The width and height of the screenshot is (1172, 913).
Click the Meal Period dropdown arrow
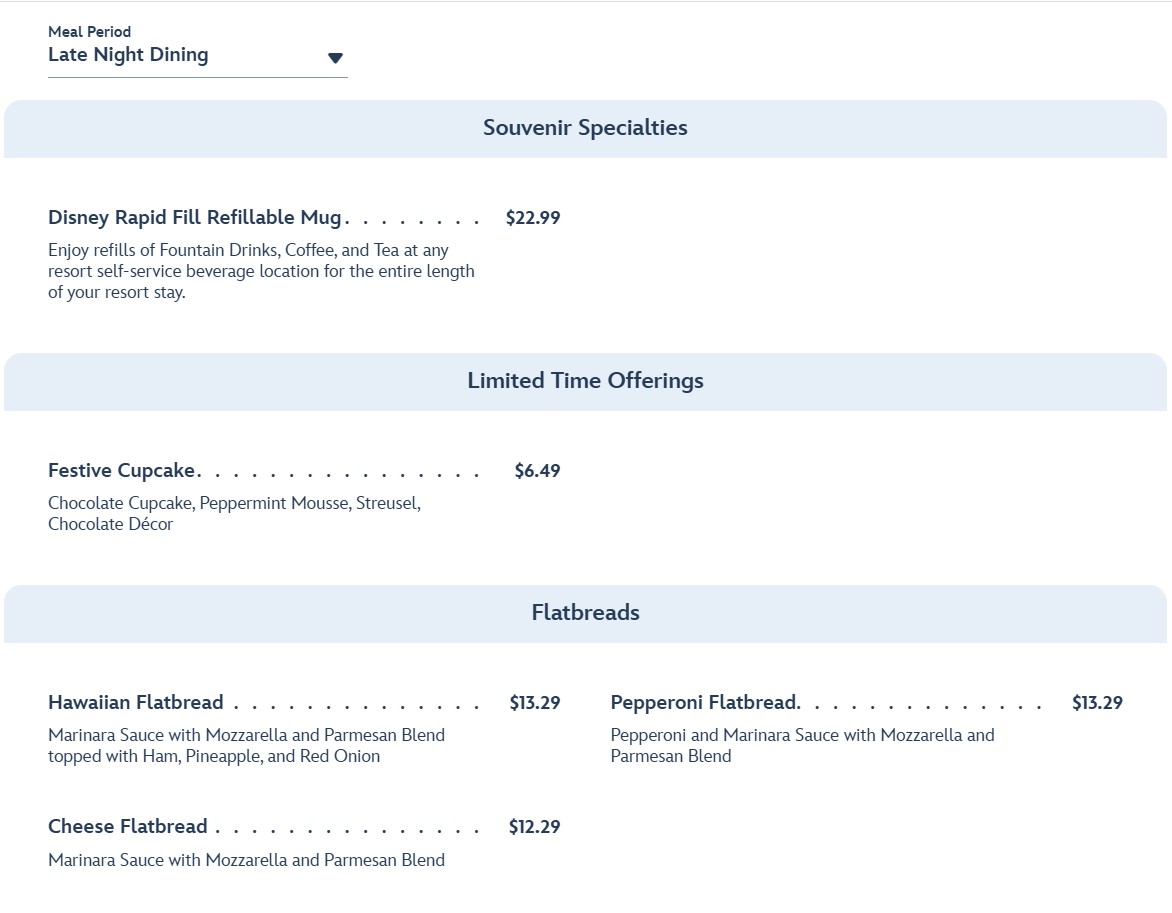336,58
